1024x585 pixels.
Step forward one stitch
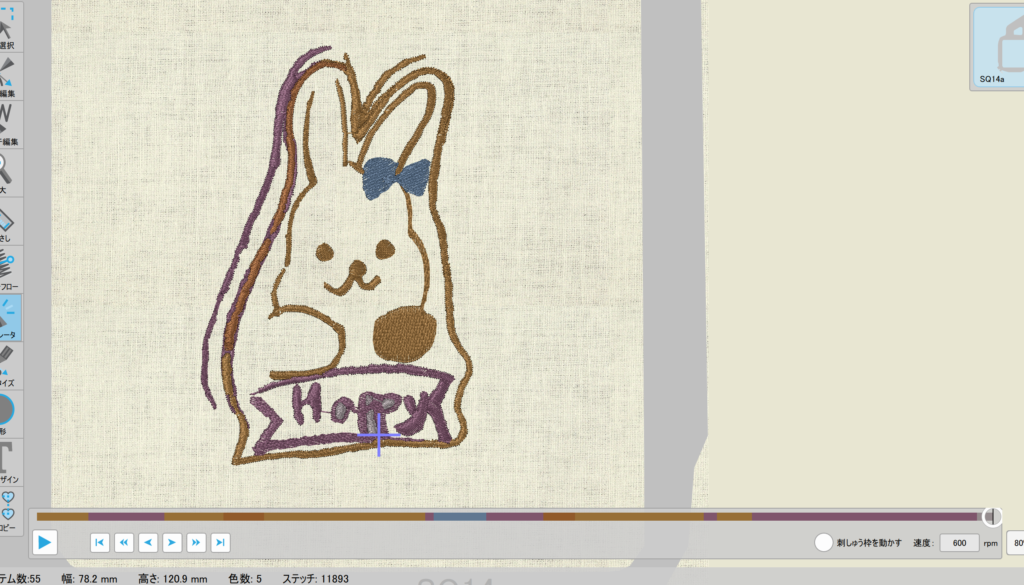pos(172,542)
